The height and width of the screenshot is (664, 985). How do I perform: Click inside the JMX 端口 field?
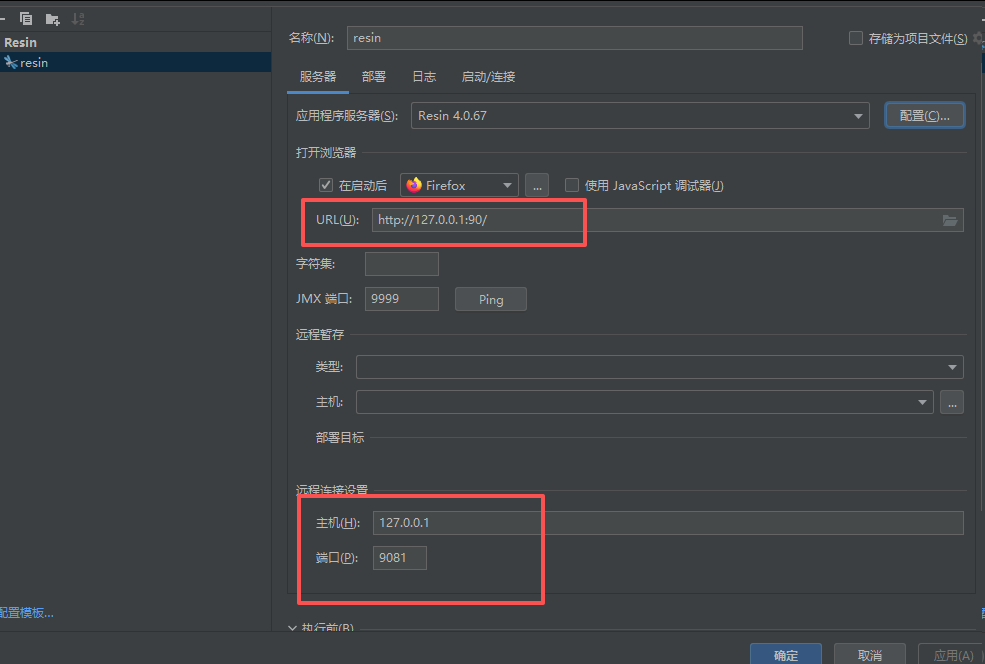pyautogui.click(x=401, y=298)
